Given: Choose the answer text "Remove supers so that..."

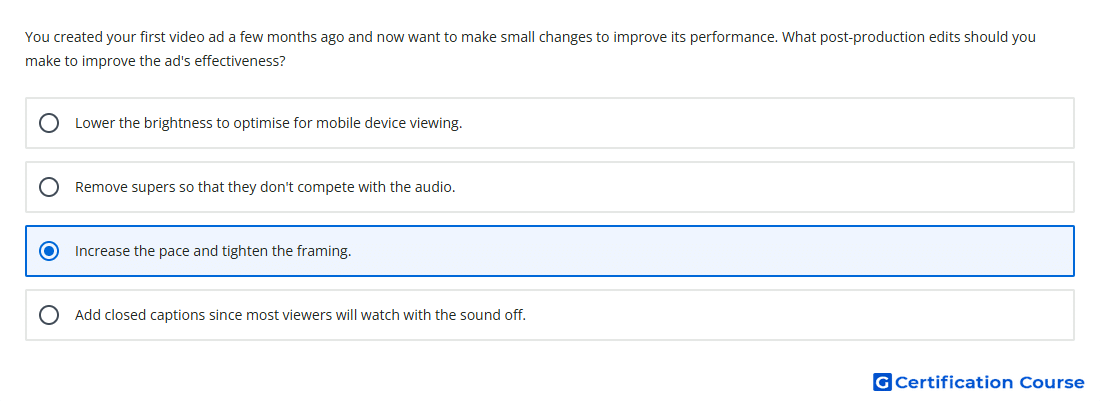Looking at the screenshot, I should coord(265,187).
